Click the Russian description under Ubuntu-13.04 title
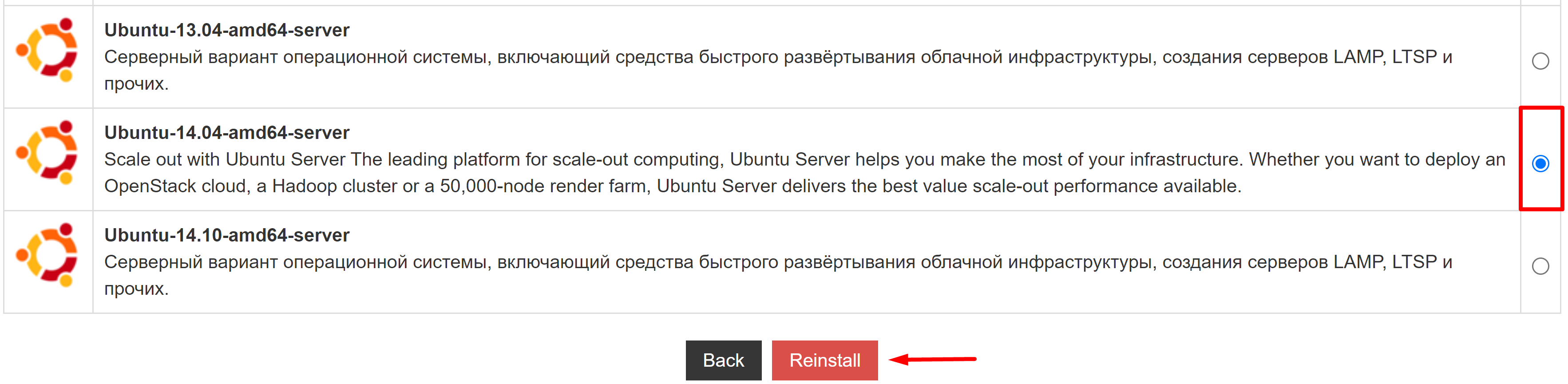This screenshot has width=1568, height=384. [x=778, y=70]
